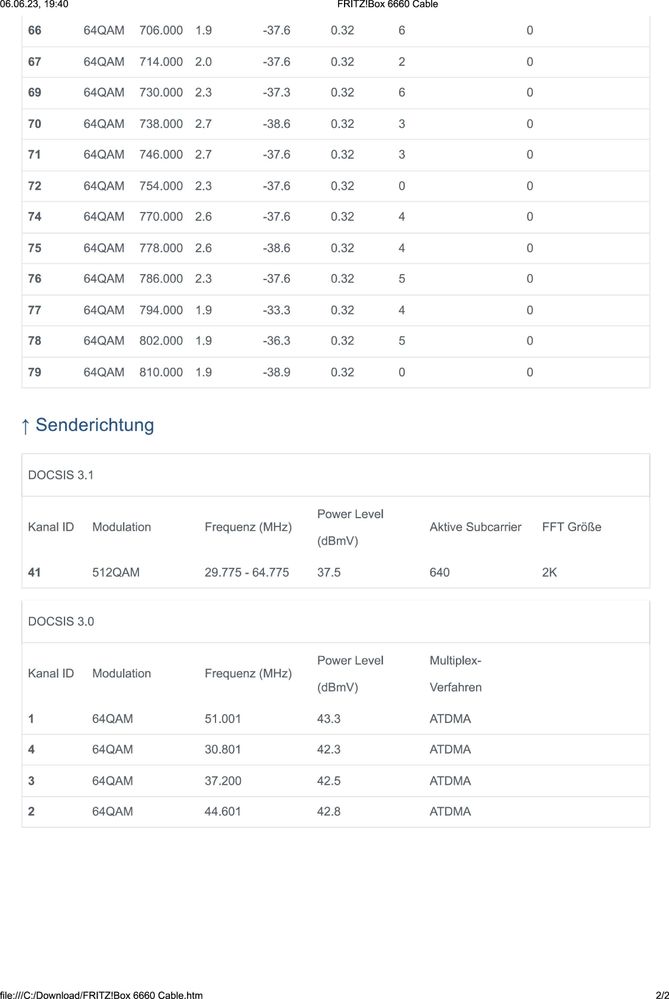The width and height of the screenshot is (669, 999).
Task: Click the Multiplex-Verfahren column header
Action: click(455, 674)
